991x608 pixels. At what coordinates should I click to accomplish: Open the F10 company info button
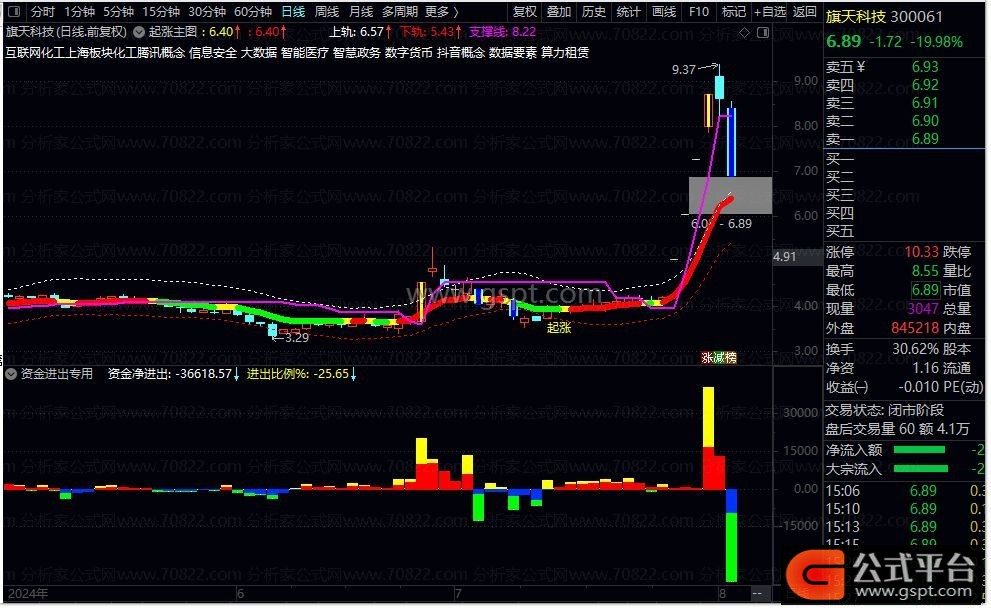(x=698, y=11)
